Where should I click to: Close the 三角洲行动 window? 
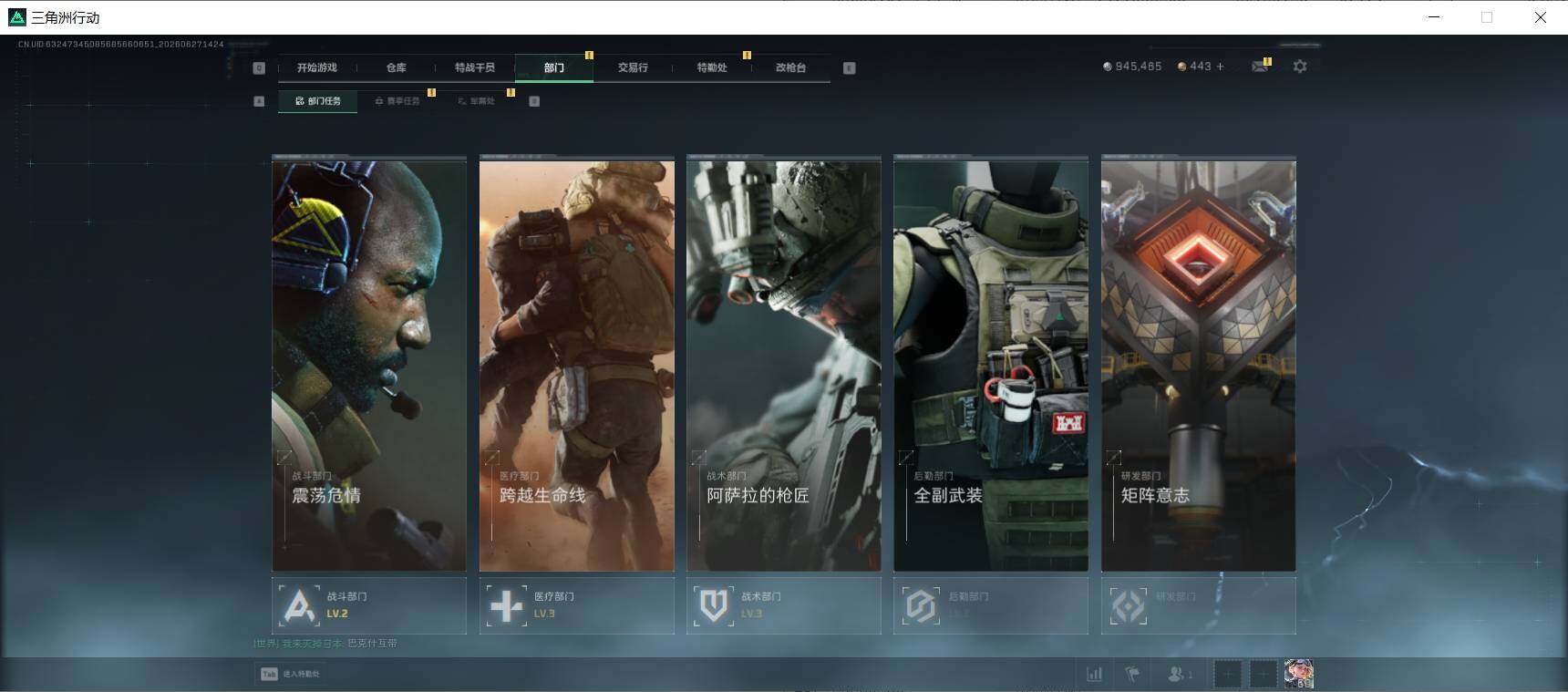(1541, 17)
